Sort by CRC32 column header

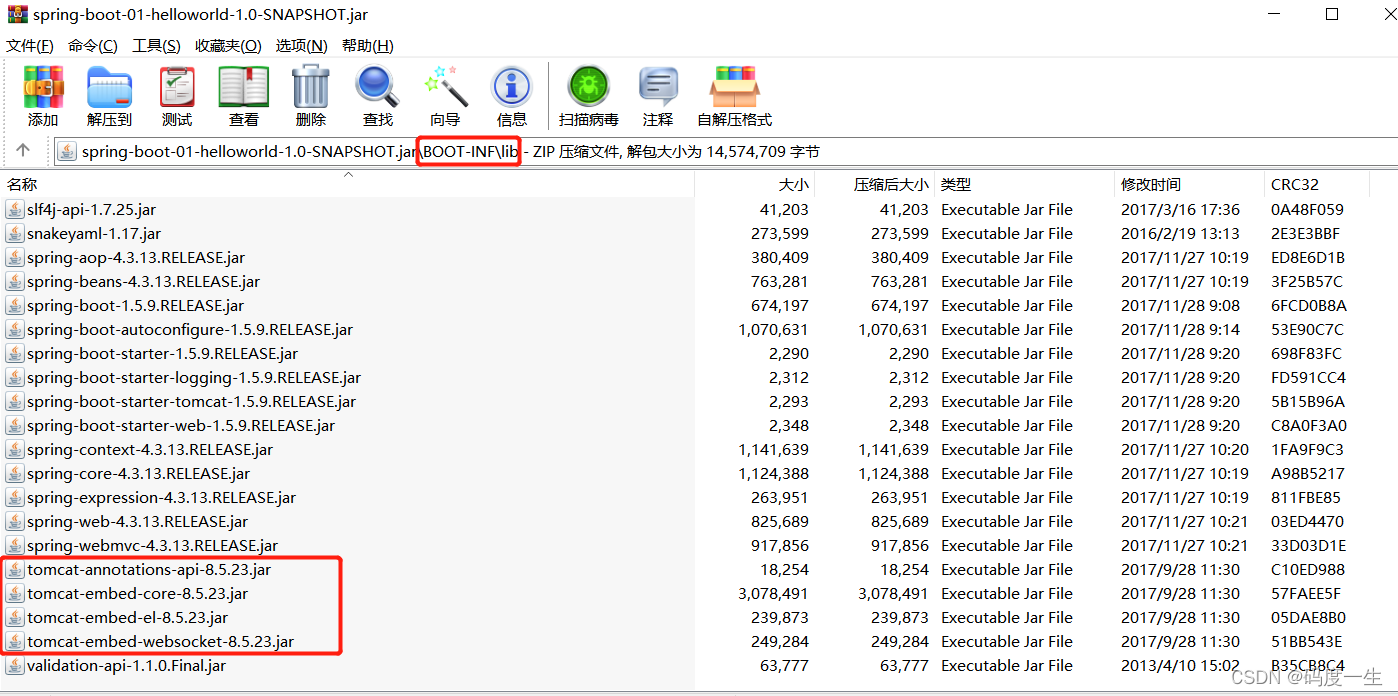coord(1295,184)
